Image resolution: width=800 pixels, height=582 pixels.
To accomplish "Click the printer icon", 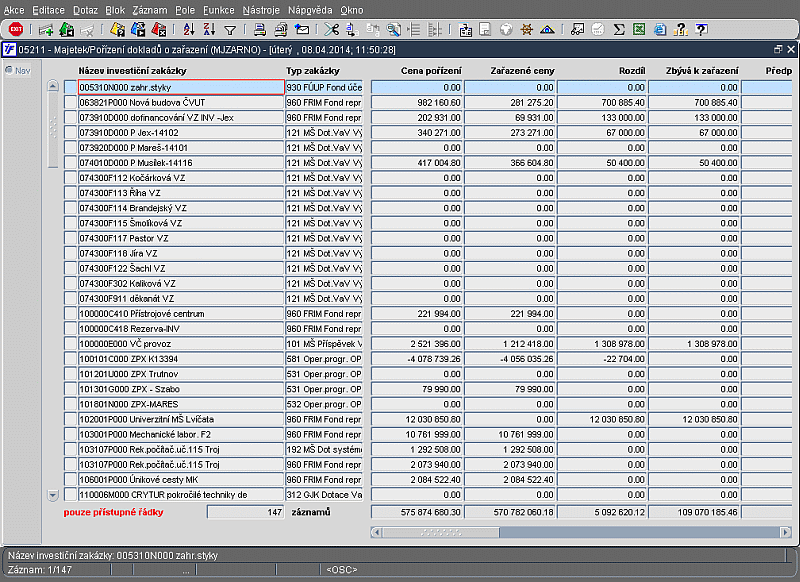I will tap(260, 30).
